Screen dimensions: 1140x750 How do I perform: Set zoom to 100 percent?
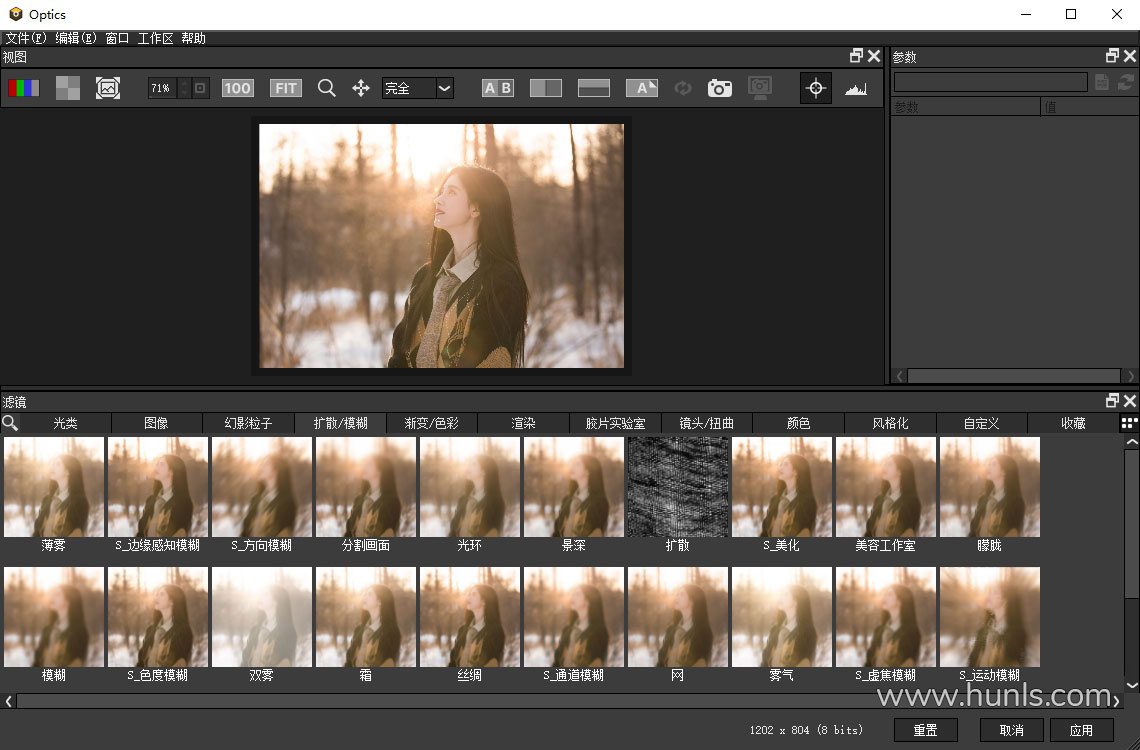(x=237, y=88)
